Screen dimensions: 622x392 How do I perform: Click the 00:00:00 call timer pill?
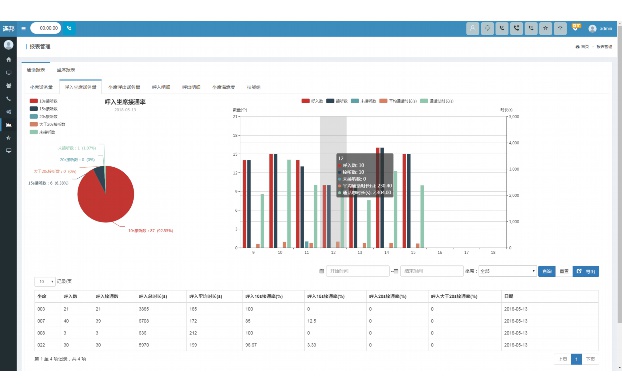pos(46,28)
